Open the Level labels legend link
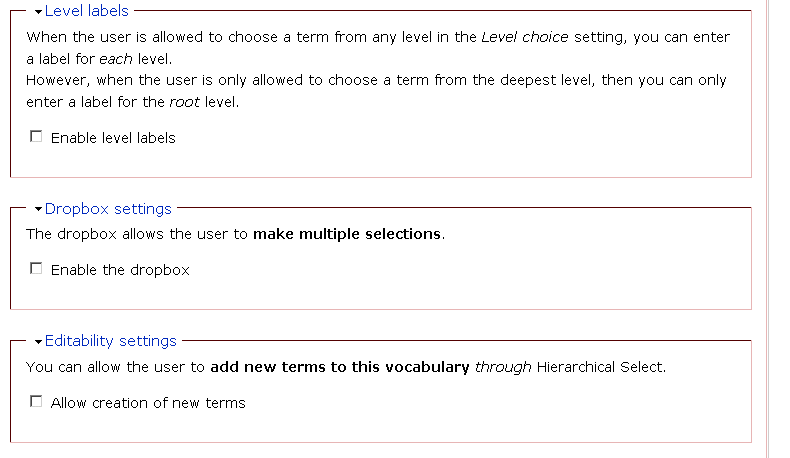 pos(87,11)
